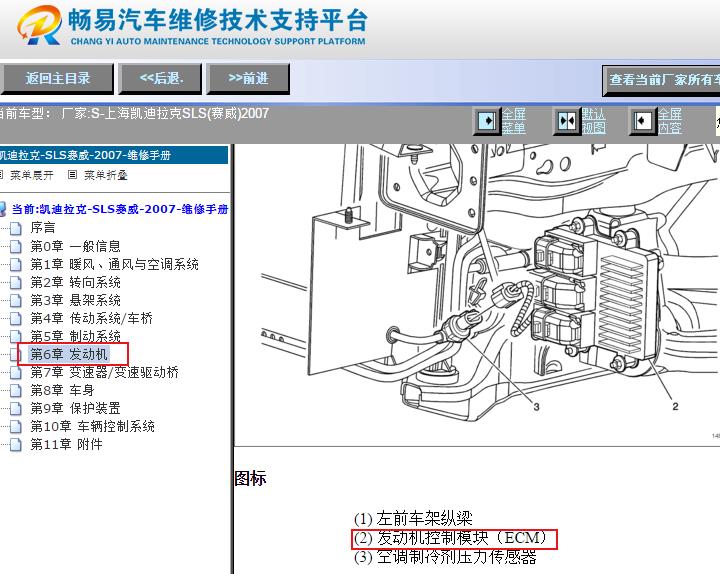
Task: Click the 默认视图 layout icon
Action: point(567,121)
